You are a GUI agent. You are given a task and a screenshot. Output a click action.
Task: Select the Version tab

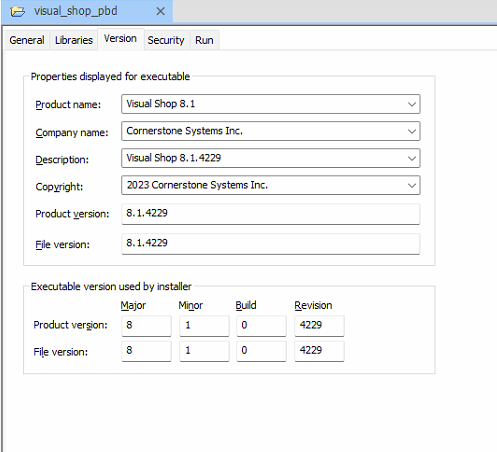pos(120,39)
